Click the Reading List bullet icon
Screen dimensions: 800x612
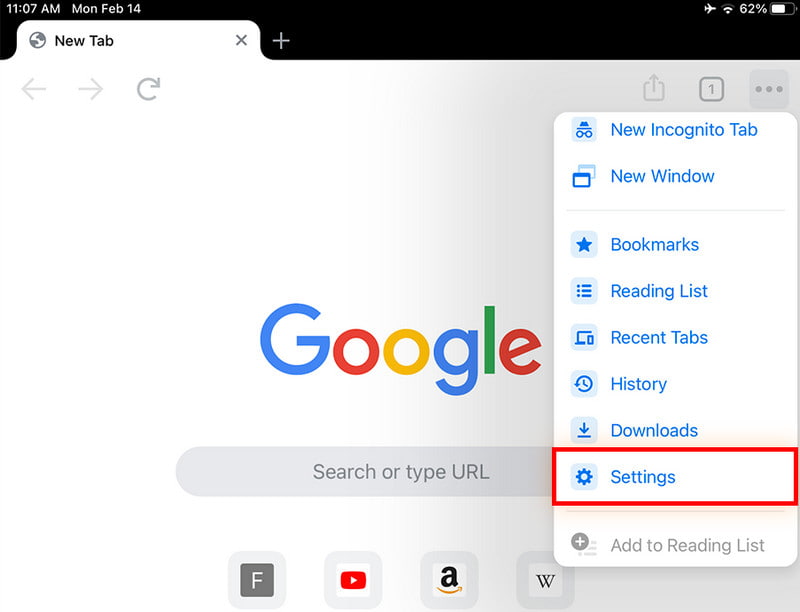click(584, 291)
